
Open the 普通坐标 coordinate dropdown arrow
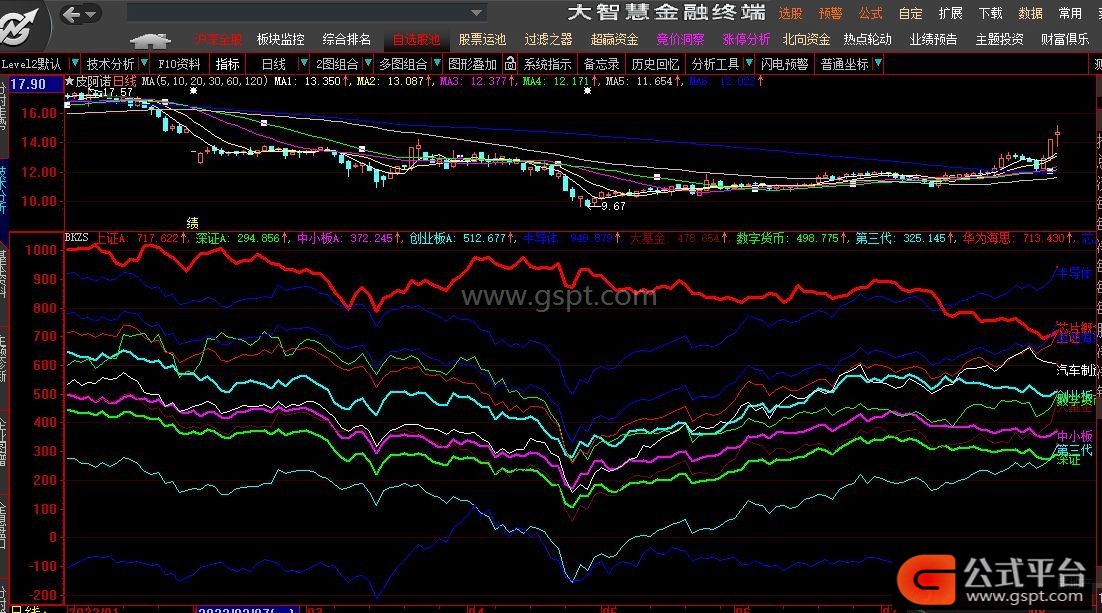pos(878,64)
